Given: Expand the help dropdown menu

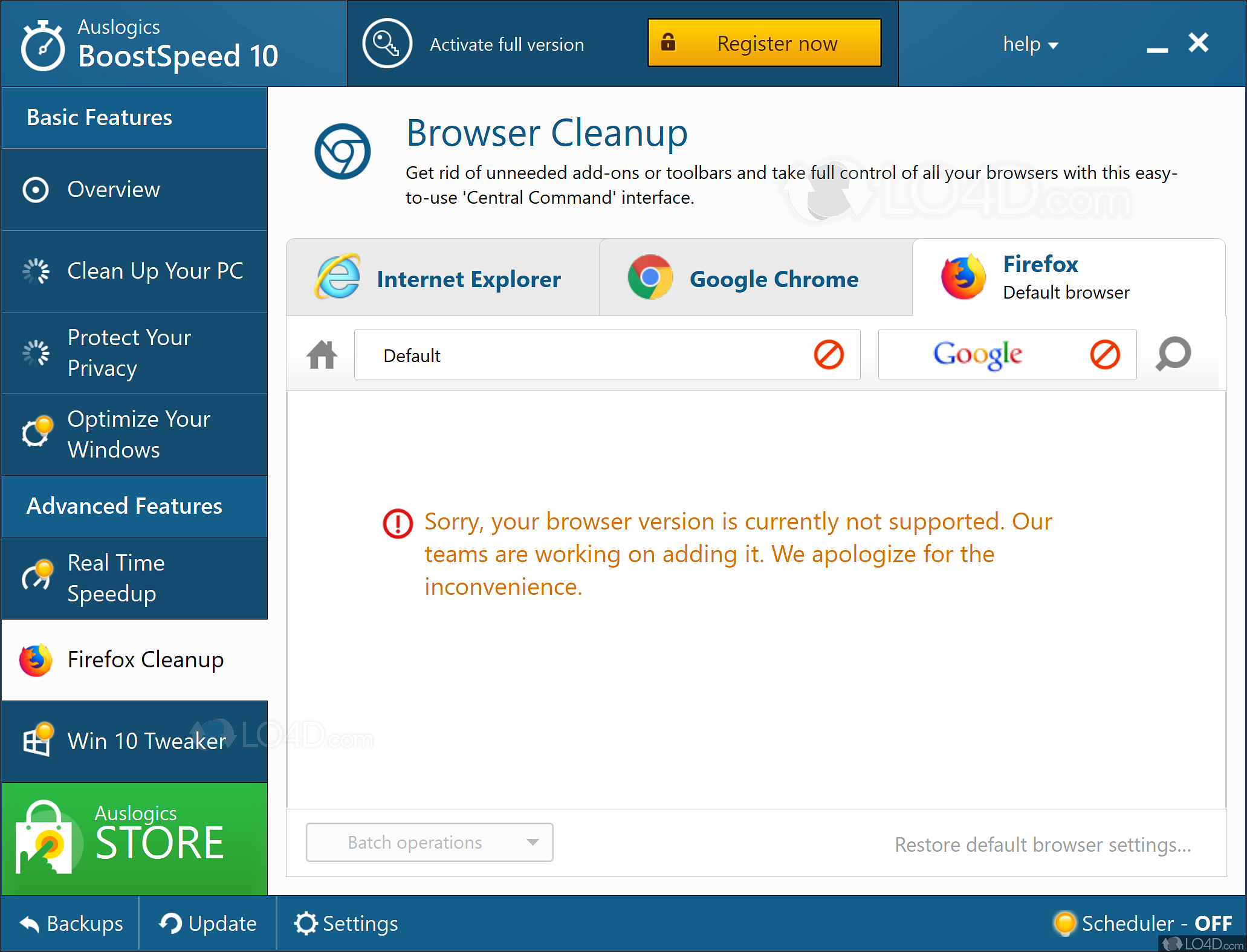Looking at the screenshot, I should point(1030,44).
